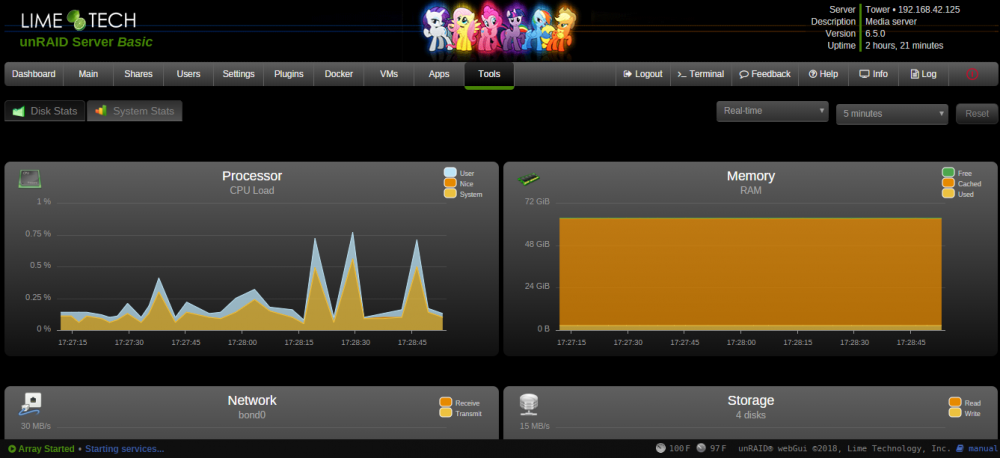Open the system Info
Screen dimensions: 1000x458
click(x=874, y=74)
